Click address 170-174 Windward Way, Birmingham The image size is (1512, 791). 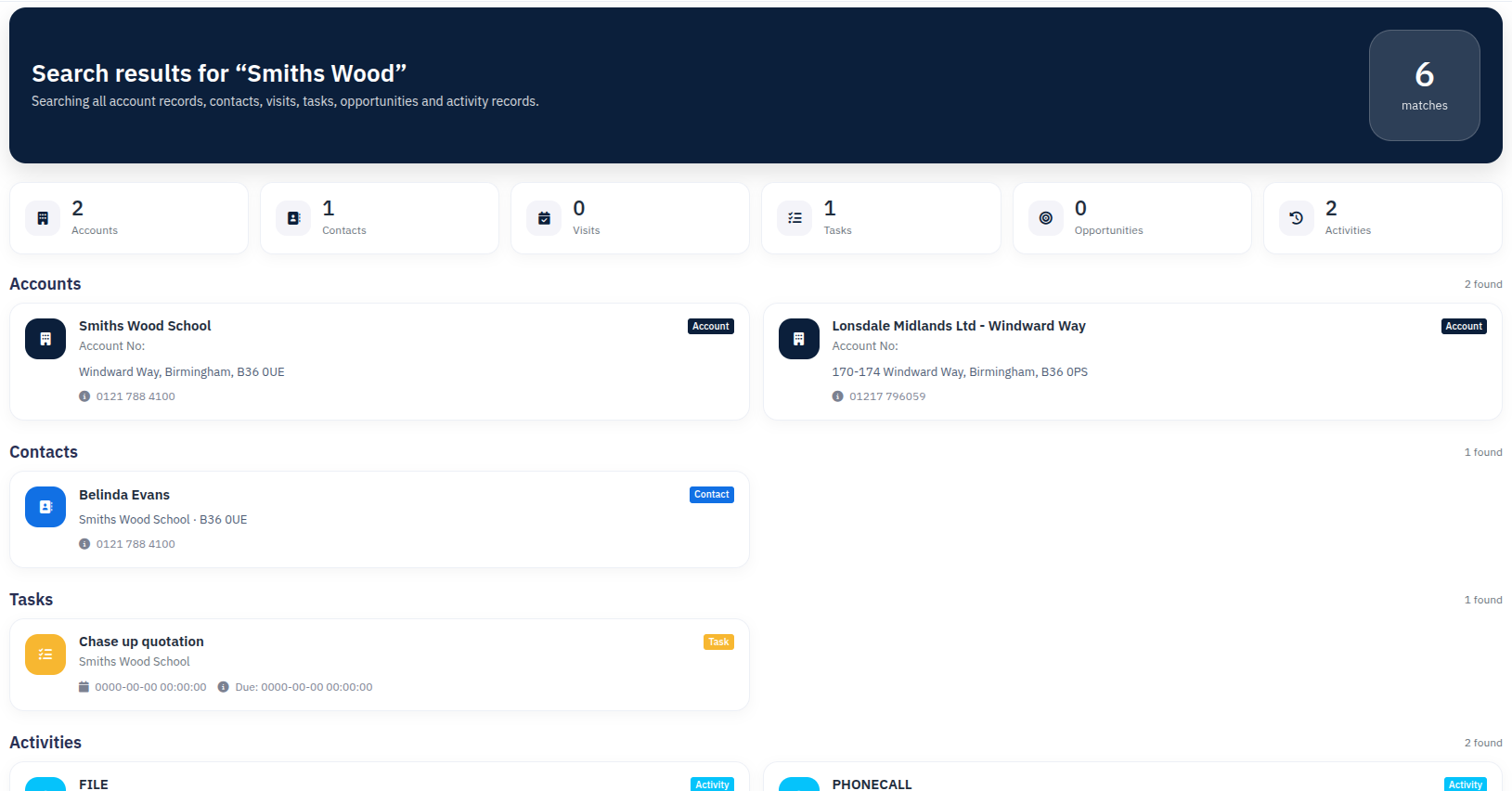point(960,372)
